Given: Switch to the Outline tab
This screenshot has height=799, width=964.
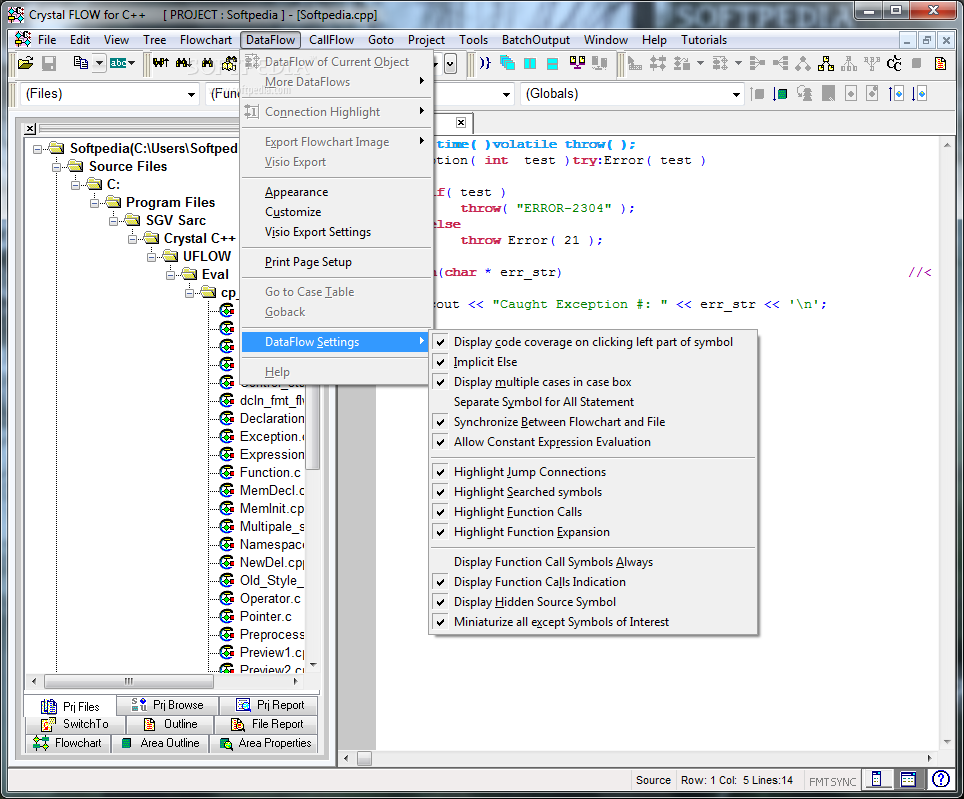Looking at the screenshot, I should click(x=170, y=724).
